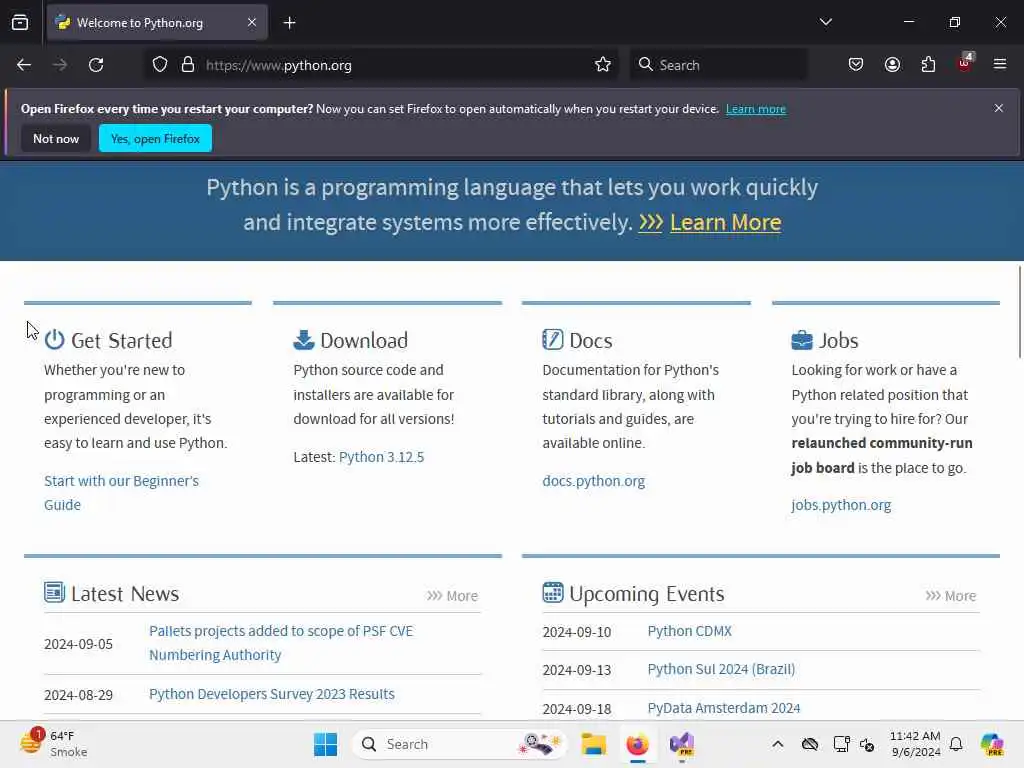Launch Copilot Preview from the taskbar
This screenshot has width=1024, height=768.
[x=992, y=744]
